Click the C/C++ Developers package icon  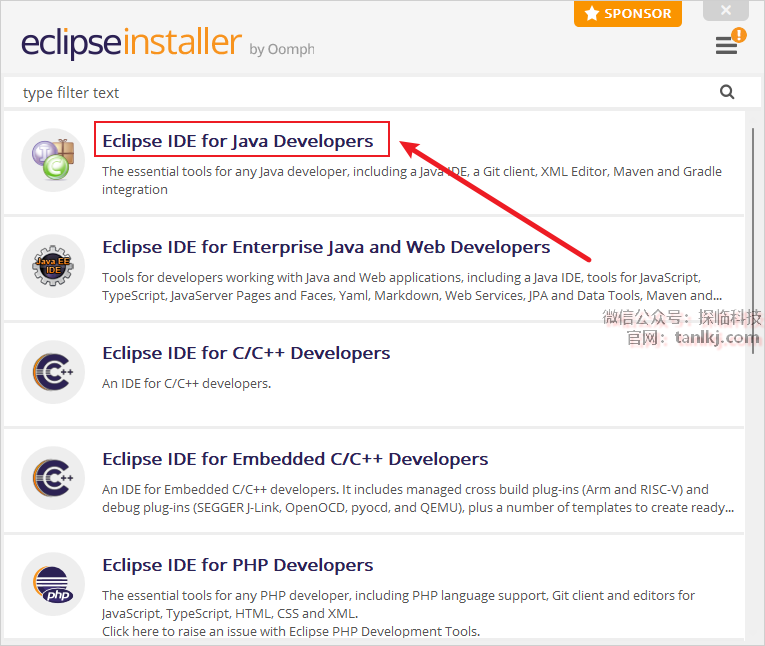[x=53, y=372]
